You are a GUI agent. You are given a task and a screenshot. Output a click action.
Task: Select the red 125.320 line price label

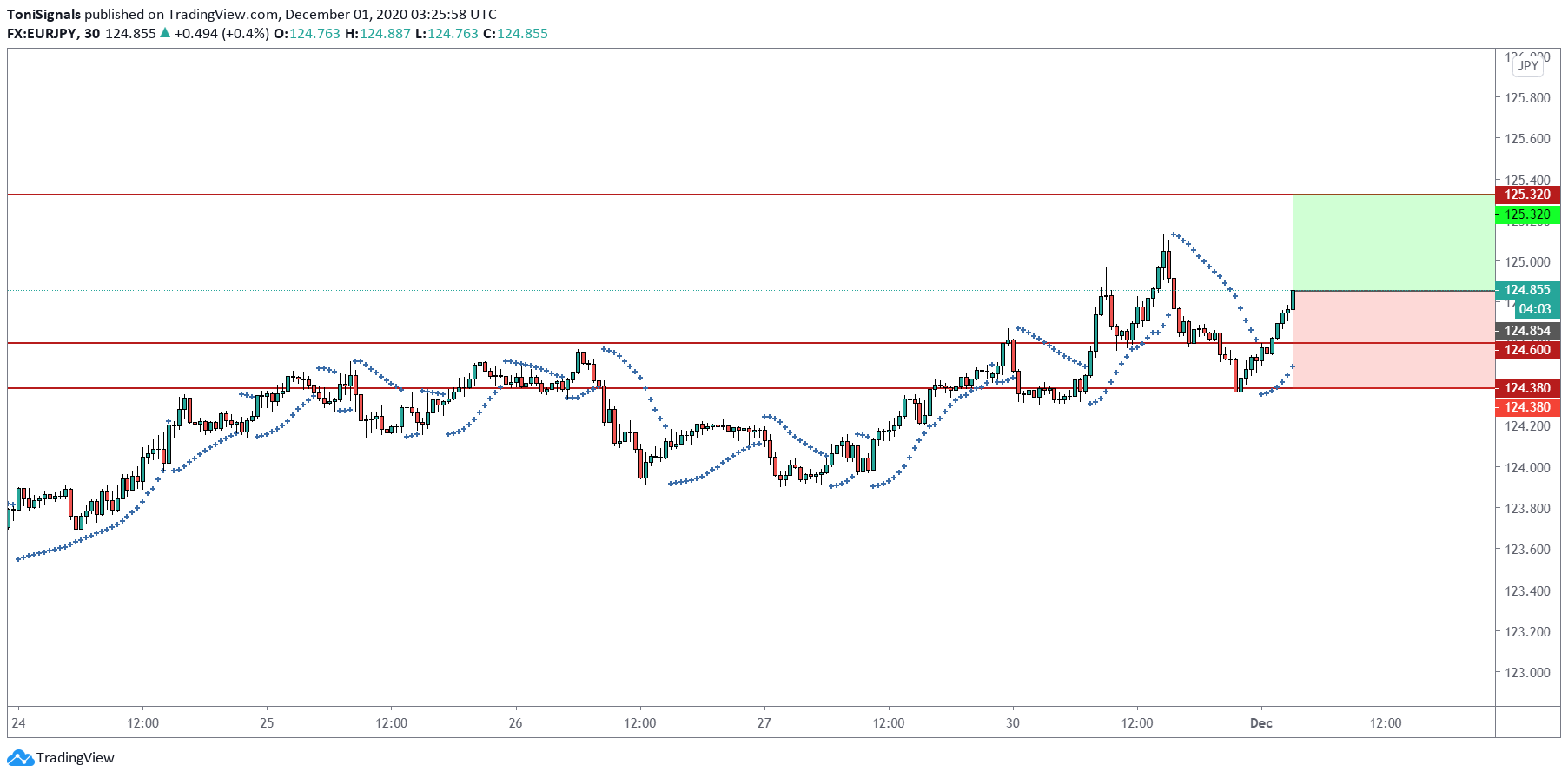tap(1527, 194)
